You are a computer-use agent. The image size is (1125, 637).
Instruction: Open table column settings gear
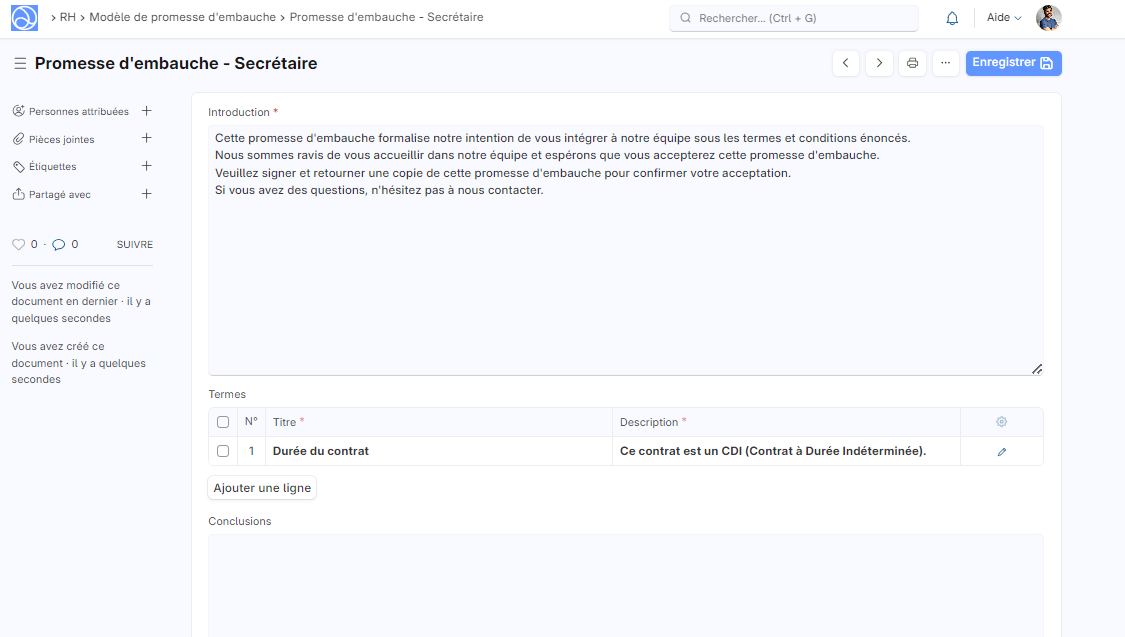[1001, 422]
